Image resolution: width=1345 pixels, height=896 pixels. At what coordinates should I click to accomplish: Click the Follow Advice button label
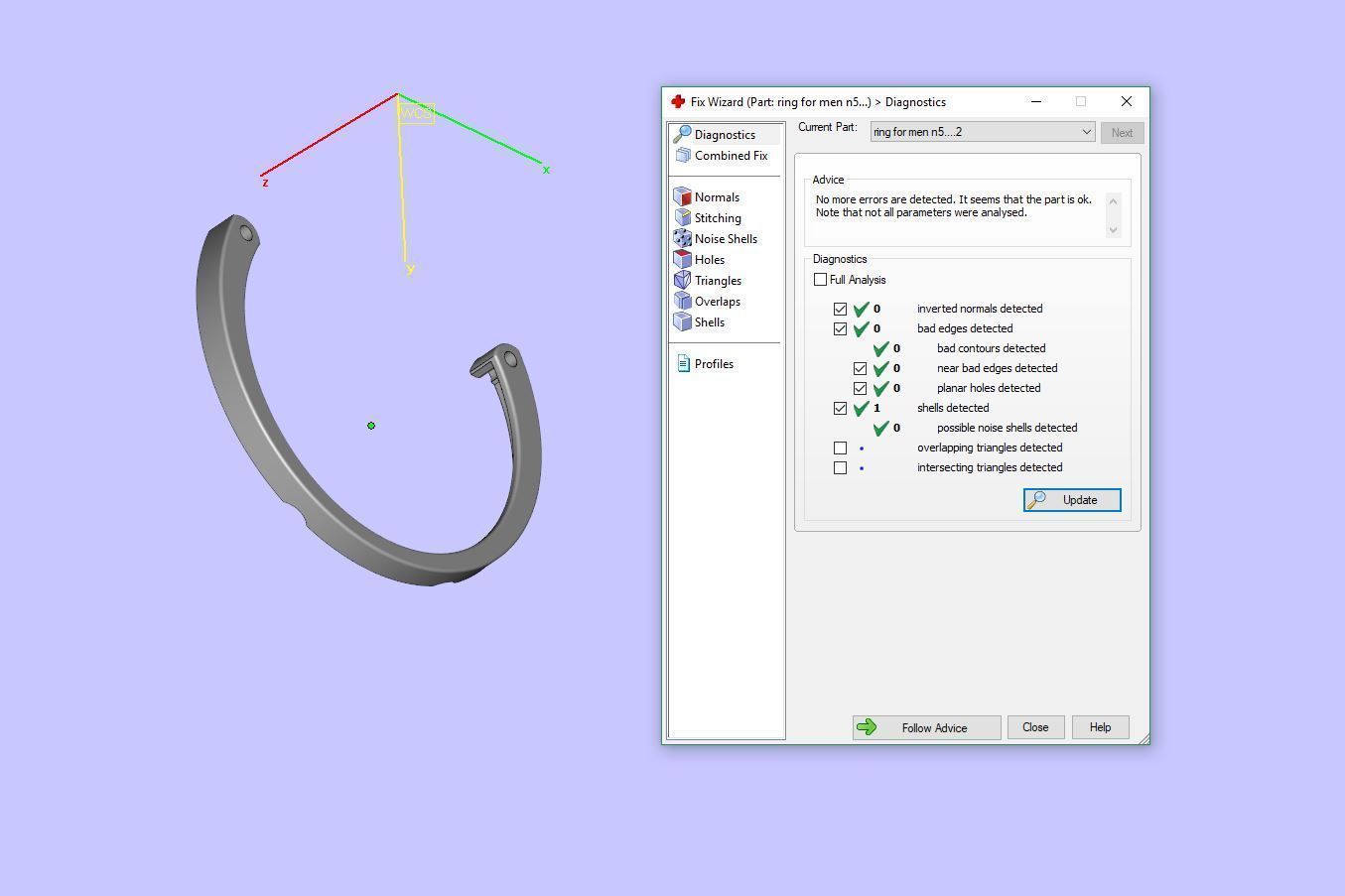(x=934, y=728)
